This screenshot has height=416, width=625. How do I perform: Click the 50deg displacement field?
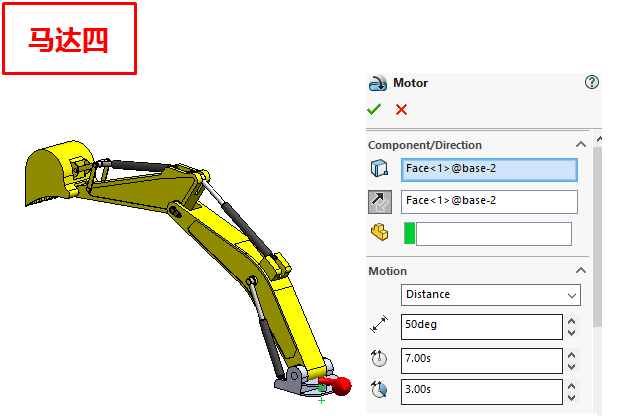tap(482, 327)
